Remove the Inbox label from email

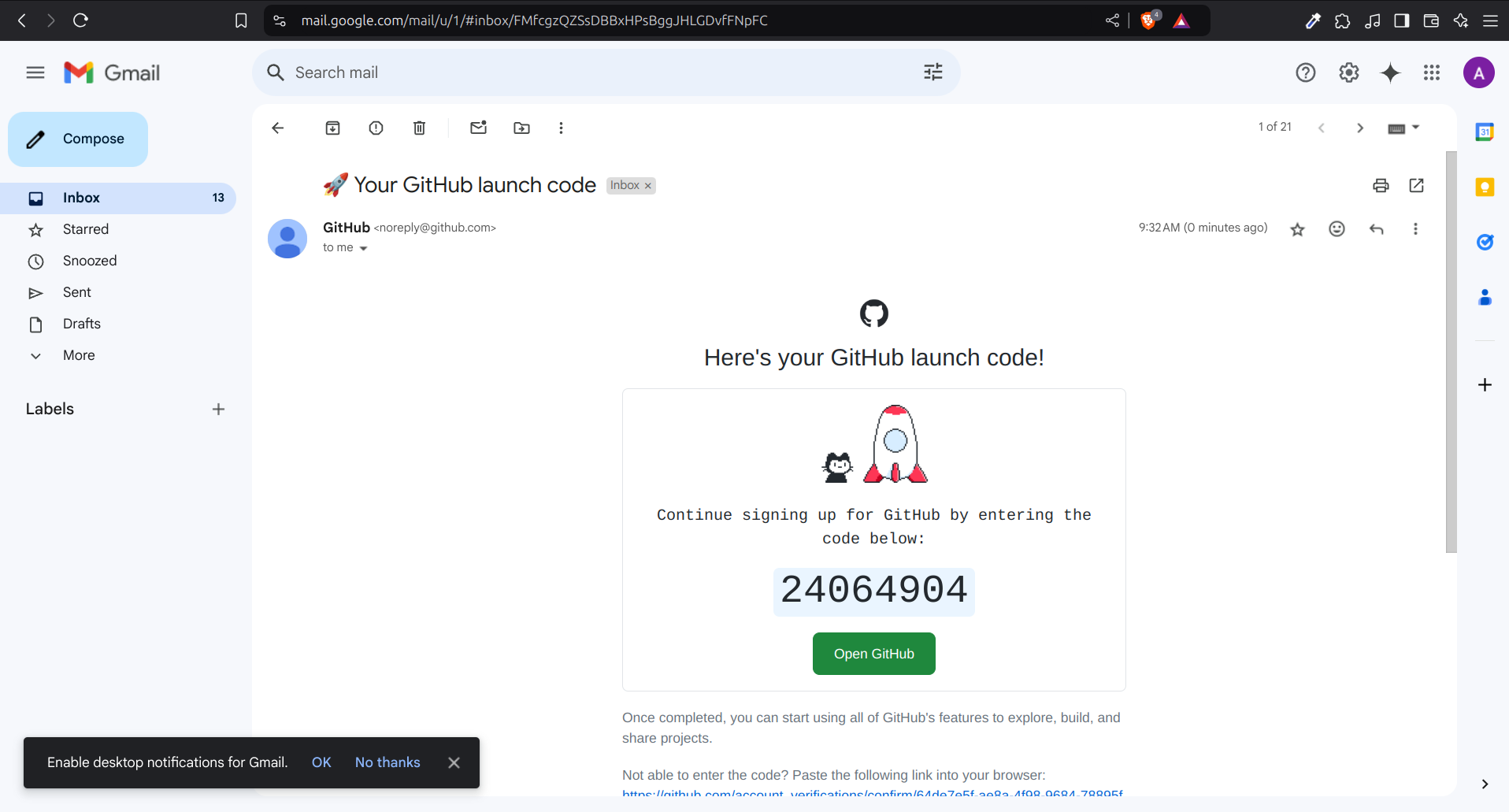pos(648,186)
